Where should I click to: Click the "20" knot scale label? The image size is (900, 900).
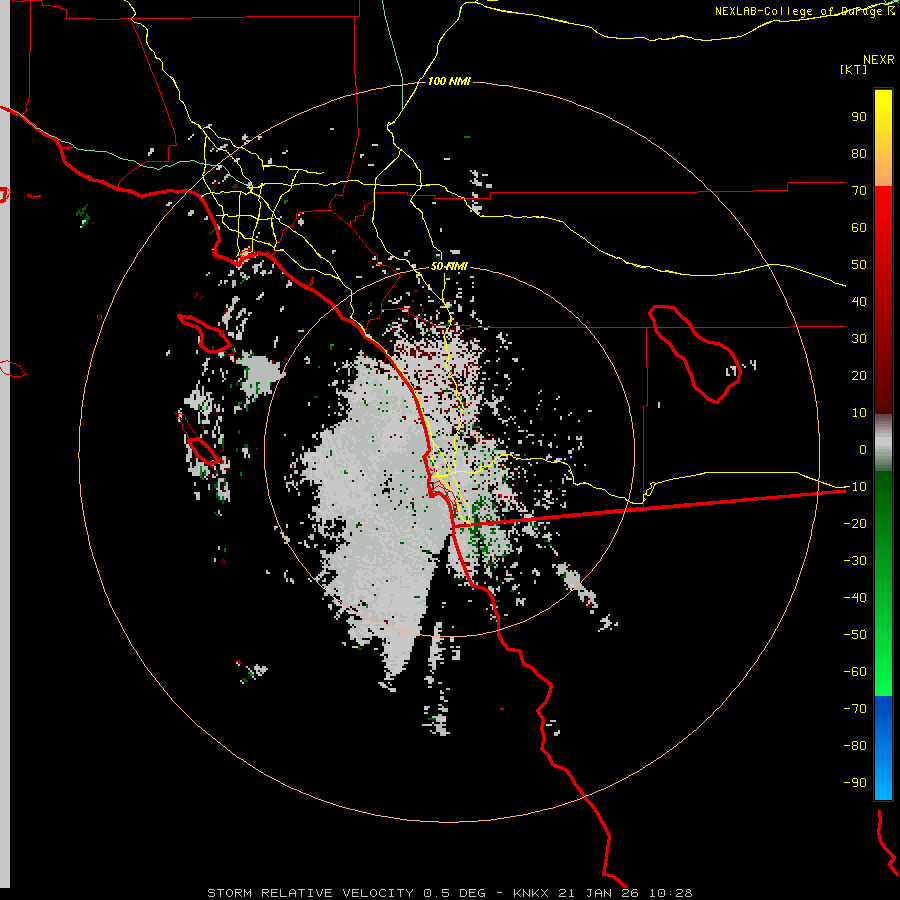coord(859,375)
